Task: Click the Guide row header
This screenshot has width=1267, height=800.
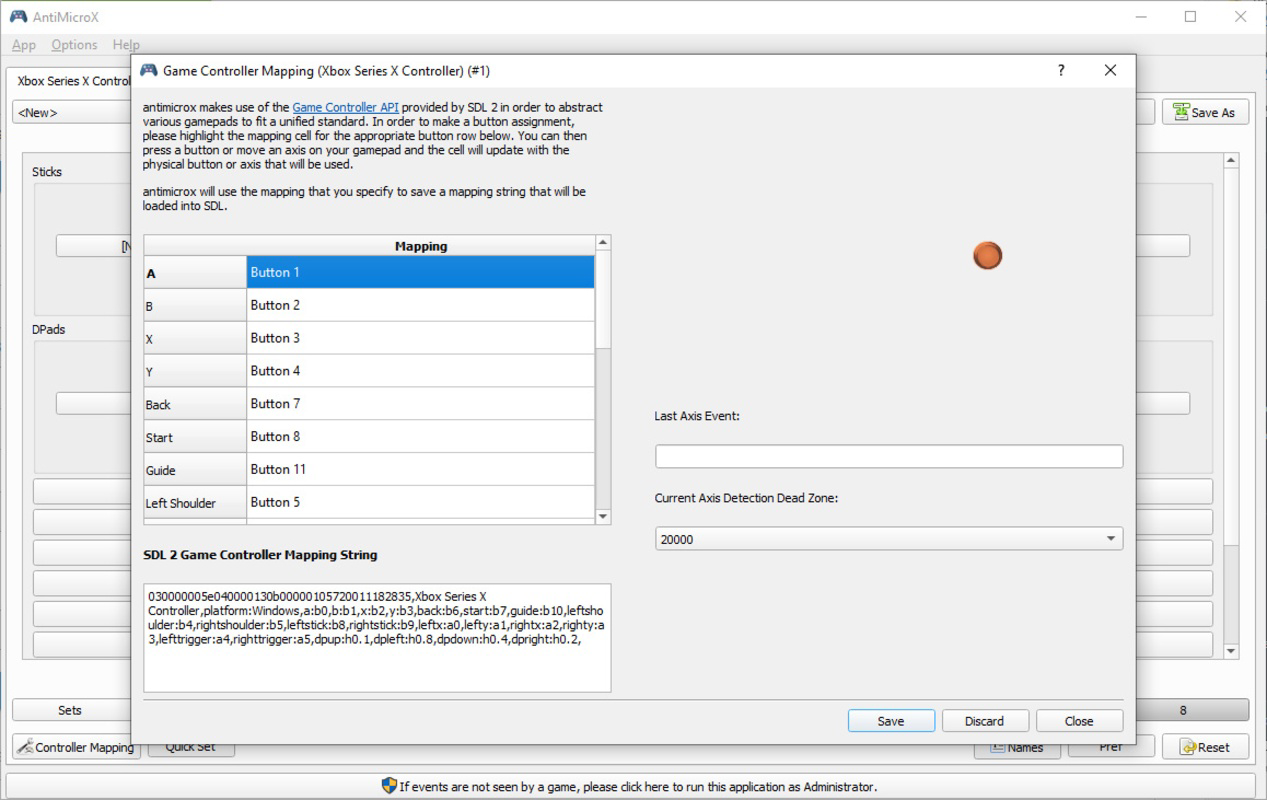Action: point(195,471)
